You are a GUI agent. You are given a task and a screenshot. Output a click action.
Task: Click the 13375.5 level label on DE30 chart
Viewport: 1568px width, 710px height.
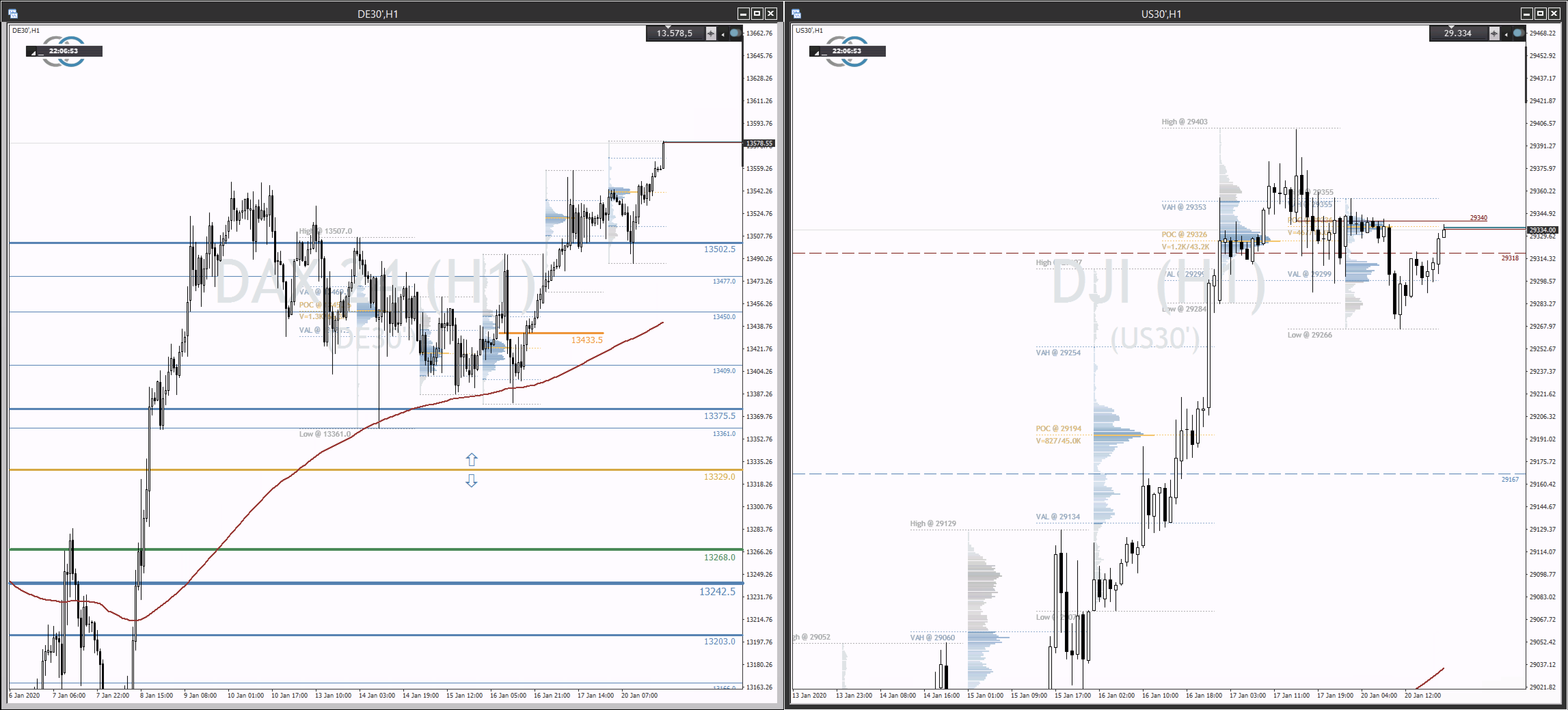click(719, 416)
